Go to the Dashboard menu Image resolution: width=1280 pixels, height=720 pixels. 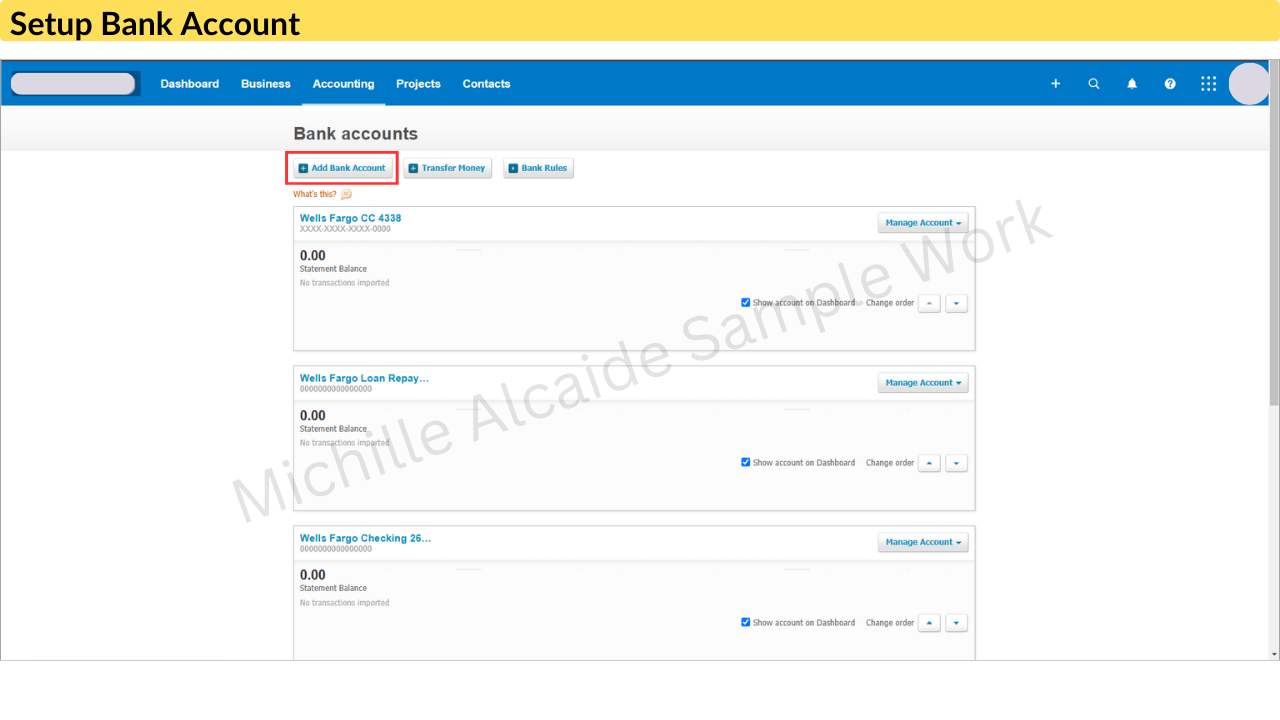pos(190,84)
